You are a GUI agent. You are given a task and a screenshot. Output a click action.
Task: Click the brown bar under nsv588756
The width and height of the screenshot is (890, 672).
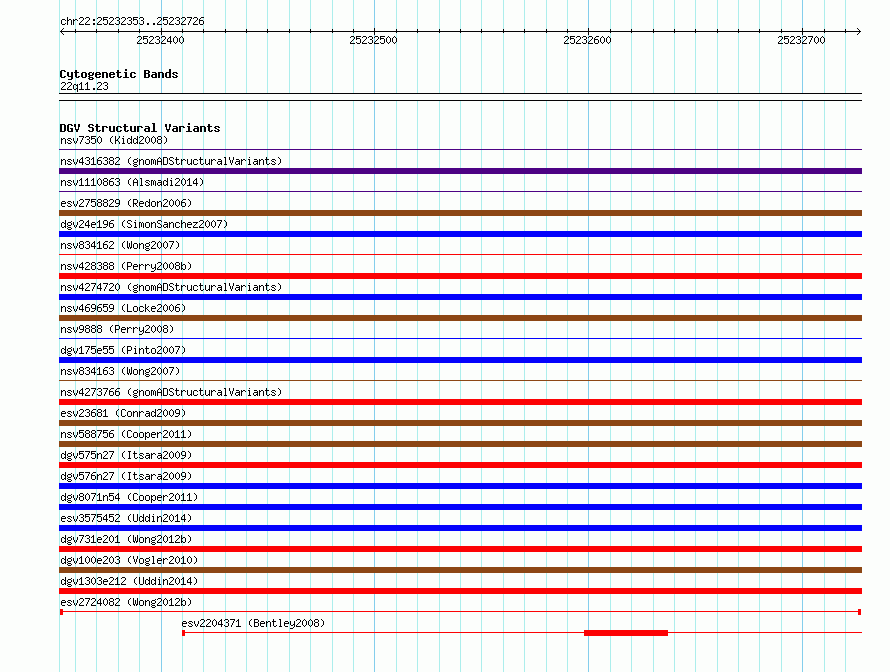(460, 444)
